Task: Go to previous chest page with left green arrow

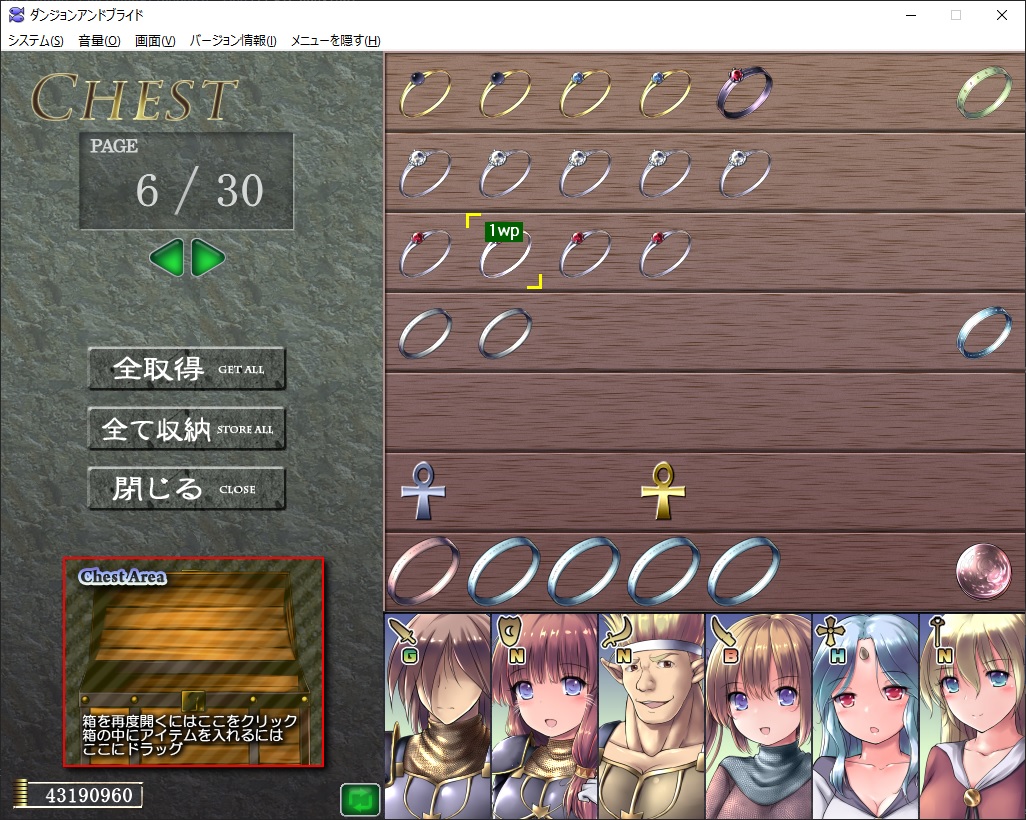Action: coord(166,258)
